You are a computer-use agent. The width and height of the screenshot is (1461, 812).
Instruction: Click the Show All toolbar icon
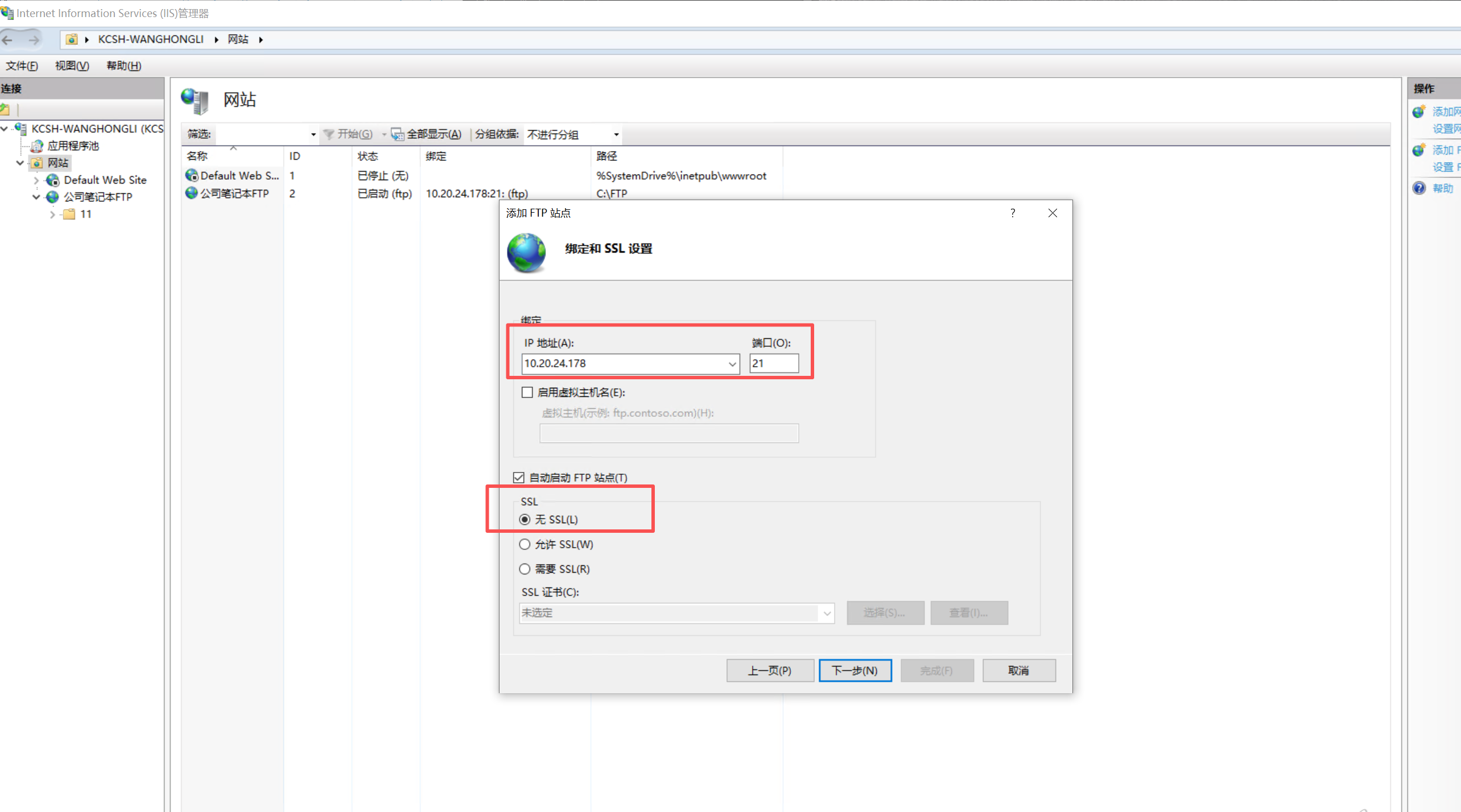[397, 134]
